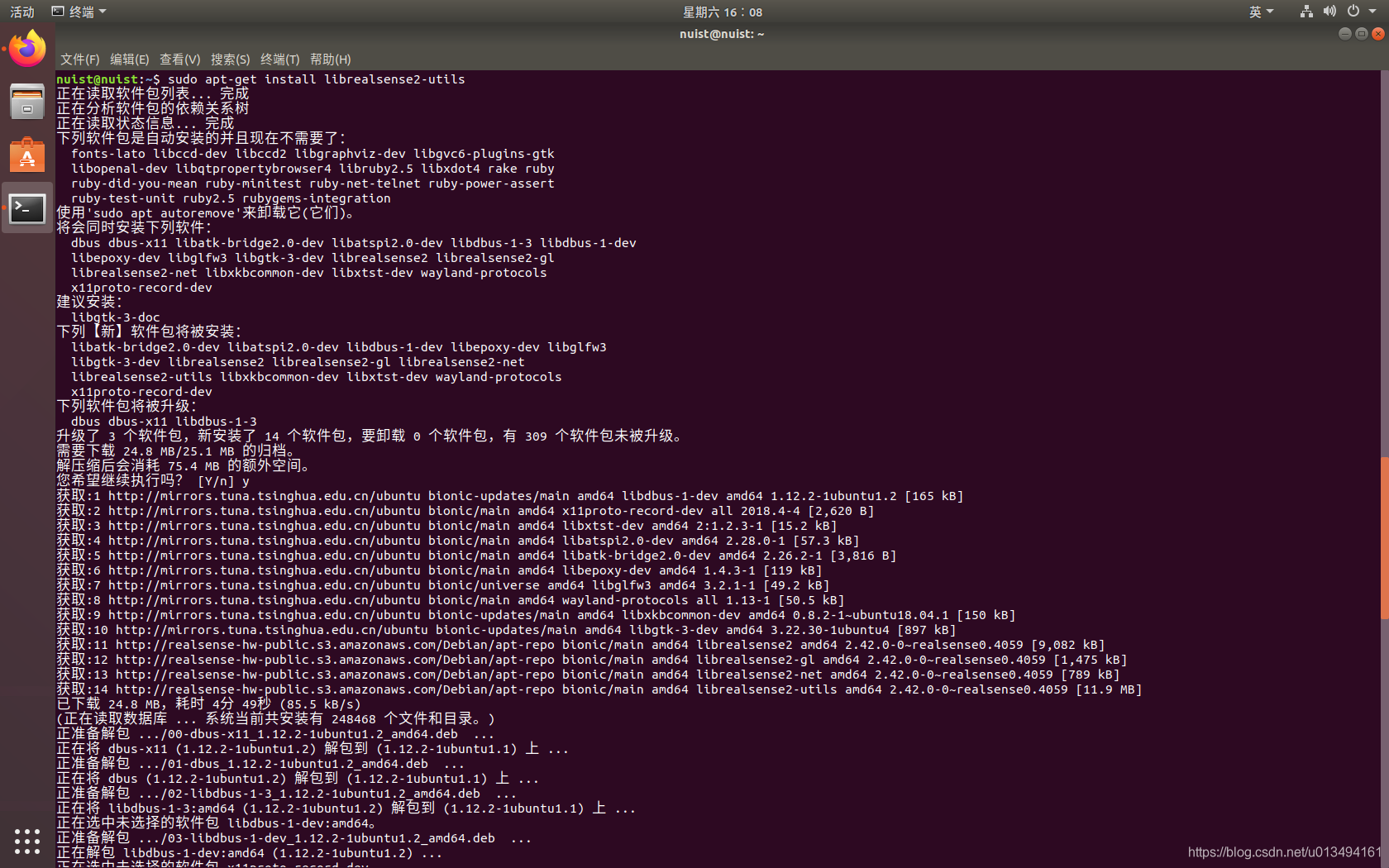Show all applications grid

pyautogui.click(x=27, y=842)
